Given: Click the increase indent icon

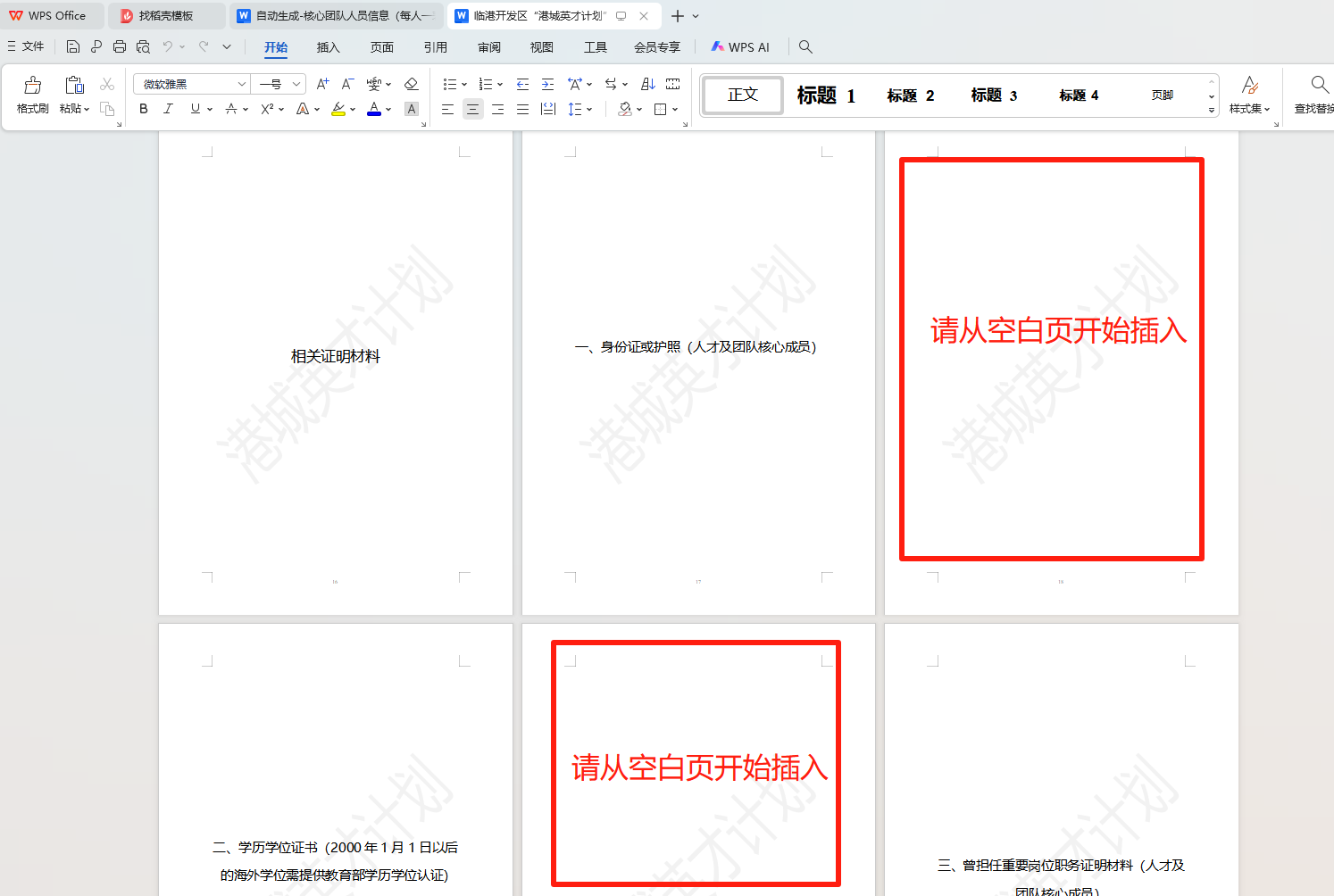Looking at the screenshot, I should pyautogui.click(x=547, y=84).
